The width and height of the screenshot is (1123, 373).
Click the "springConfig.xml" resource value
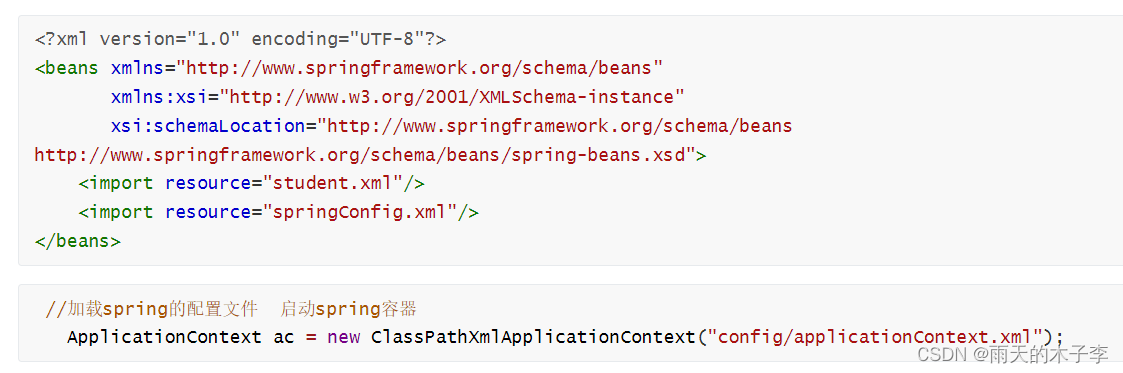click(359, 212)
